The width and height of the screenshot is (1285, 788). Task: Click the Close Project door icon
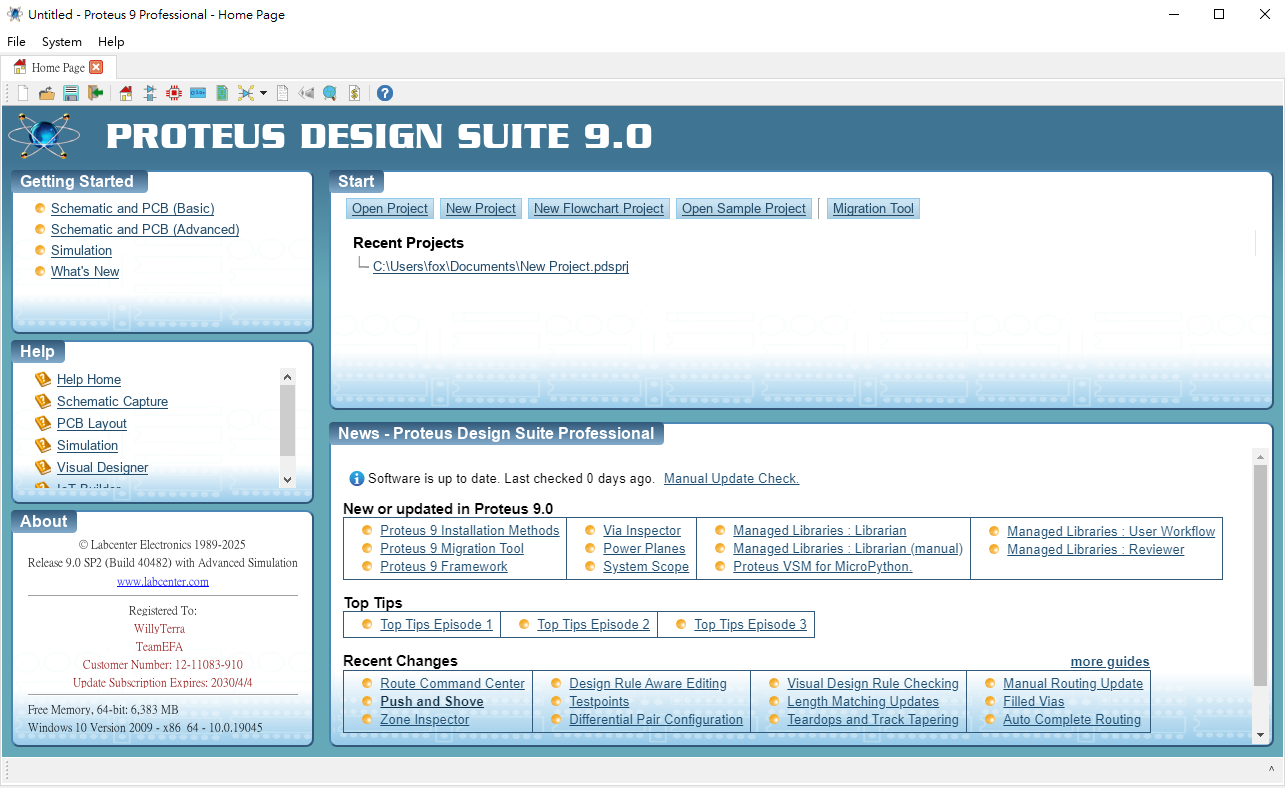click(96, 93)
